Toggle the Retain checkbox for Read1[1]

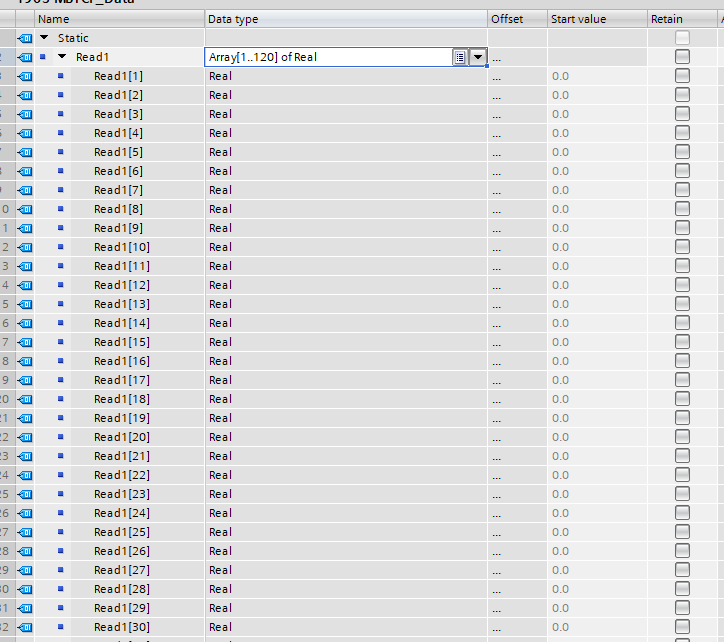tap(682, 76)
